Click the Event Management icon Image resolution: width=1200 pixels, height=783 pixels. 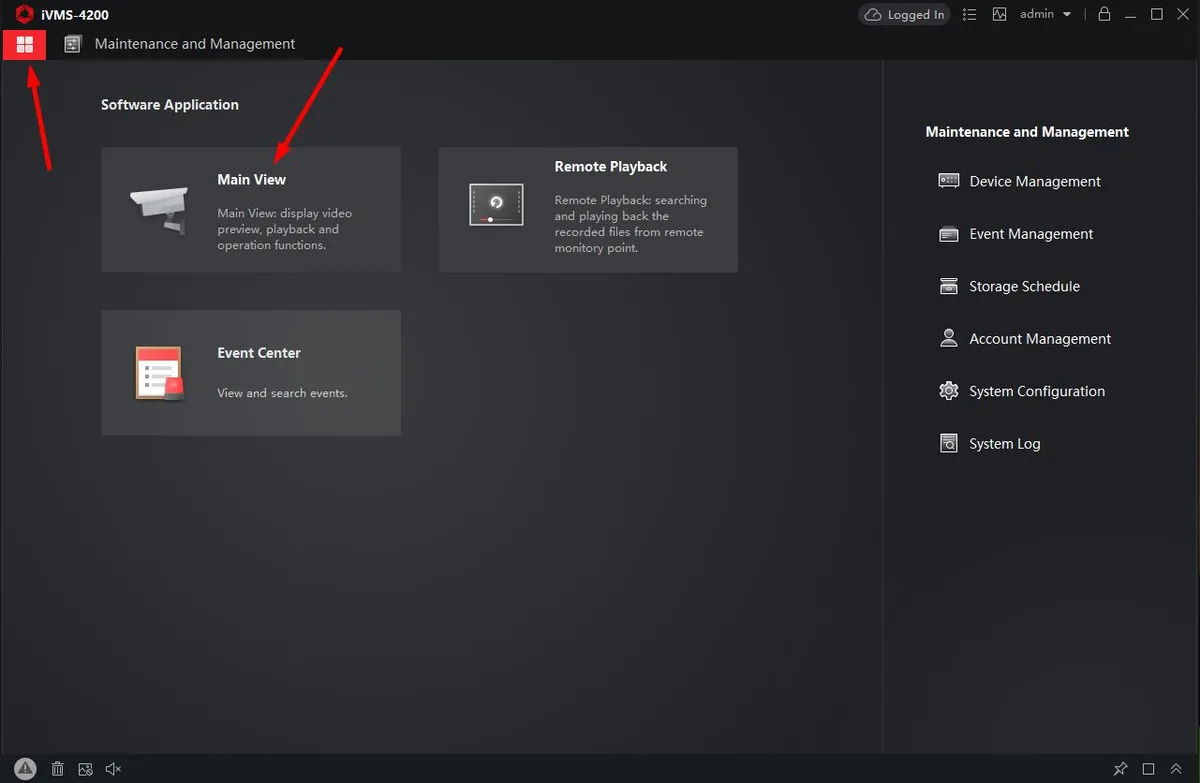coord(948,234)
